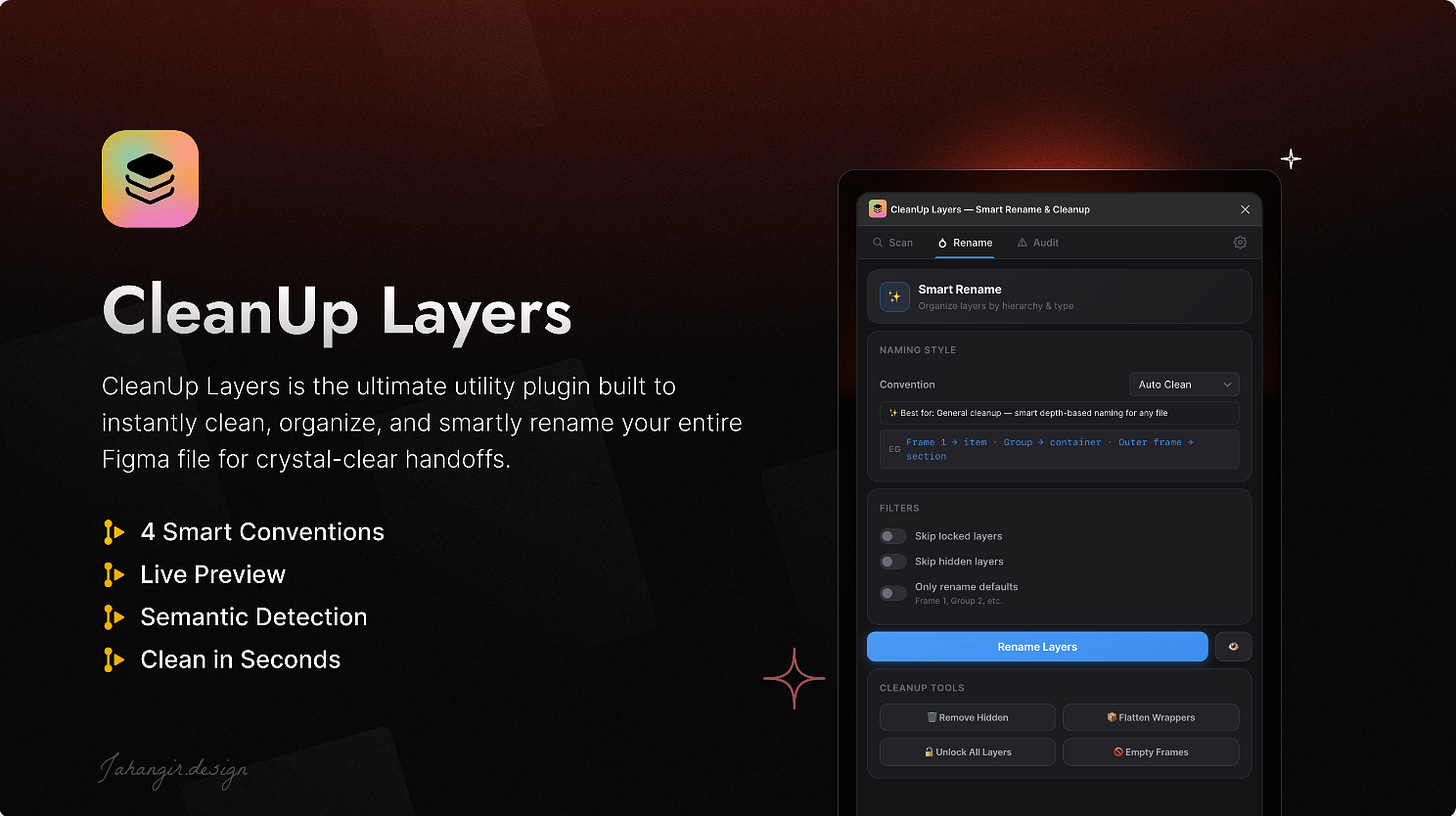The height and width of the screenshot is (816, 1456).
Task: Click 'Organize layers by hierarchy & type' subtitle
Action: click(x=996, y=306)
